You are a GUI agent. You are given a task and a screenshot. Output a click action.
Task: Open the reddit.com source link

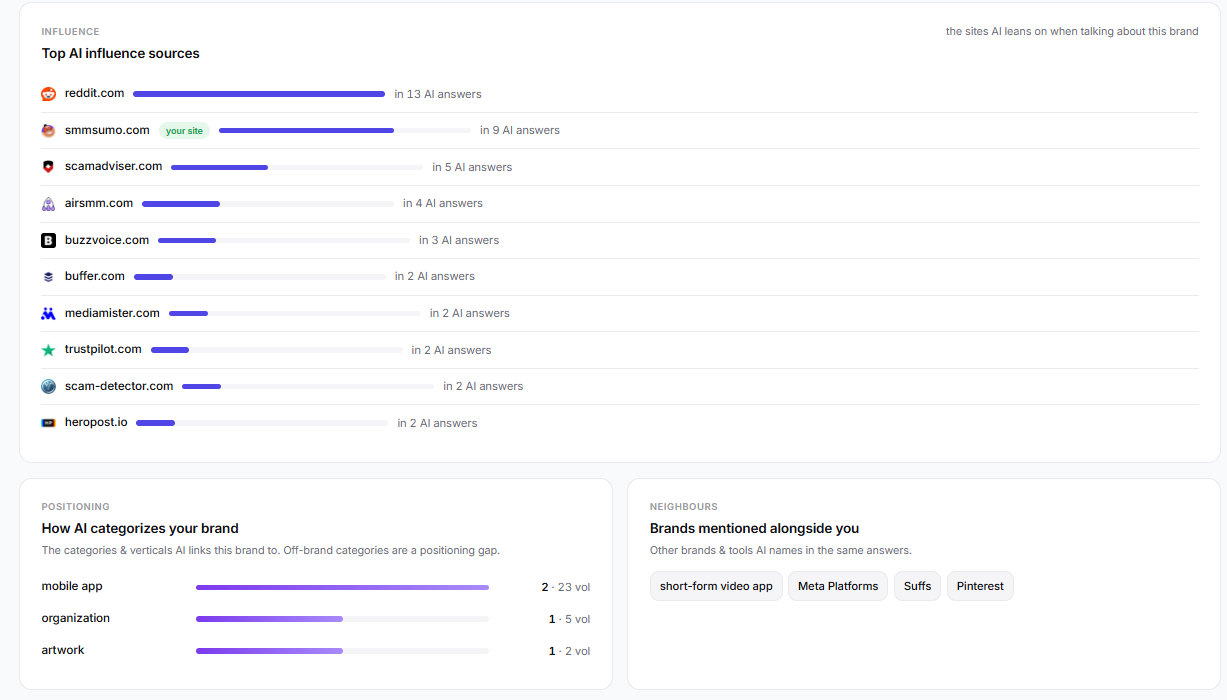click(x=94, y=93)
